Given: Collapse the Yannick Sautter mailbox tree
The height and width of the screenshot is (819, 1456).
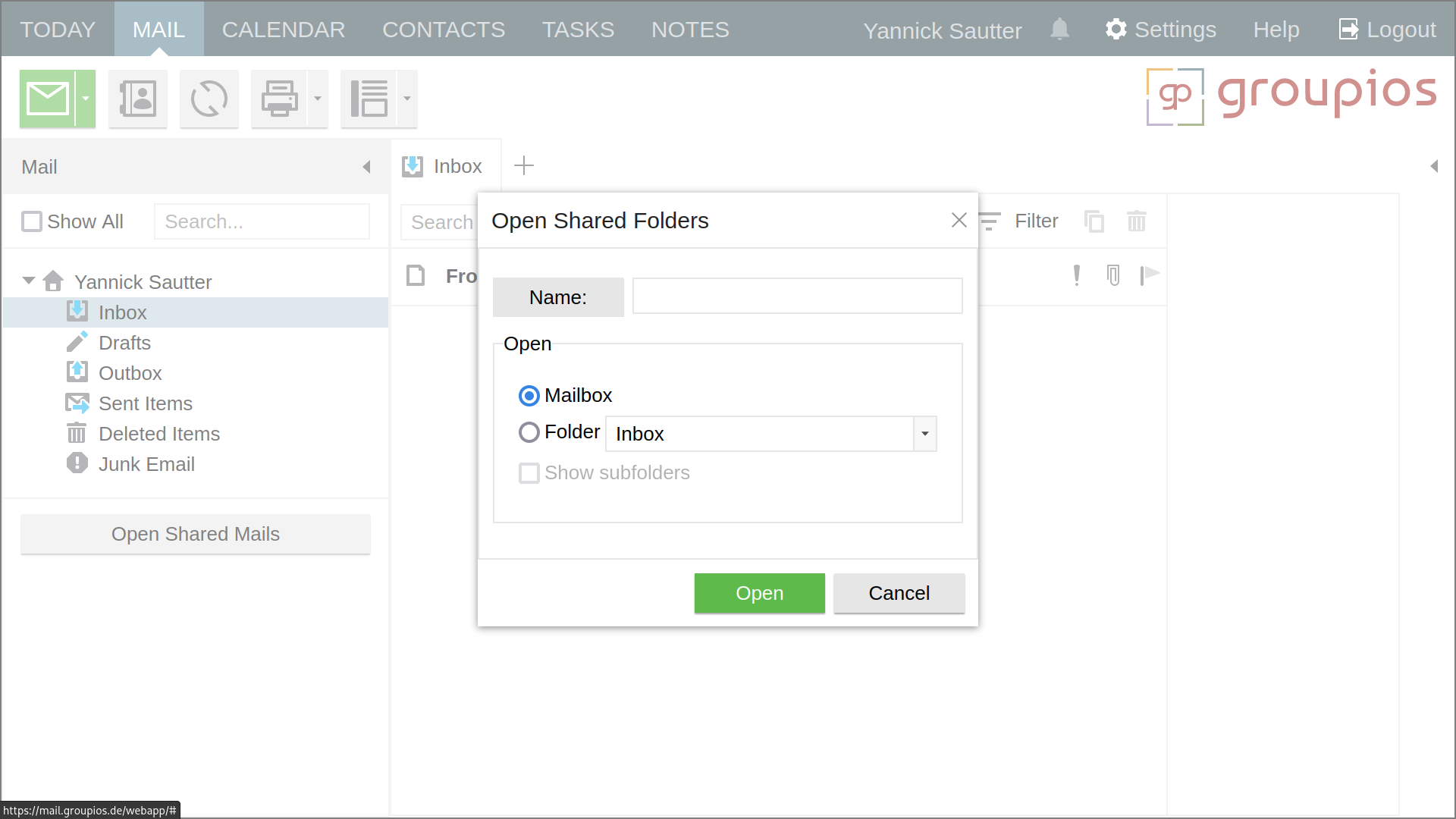Looking at the screenshot, I should (x=29, y=281).
